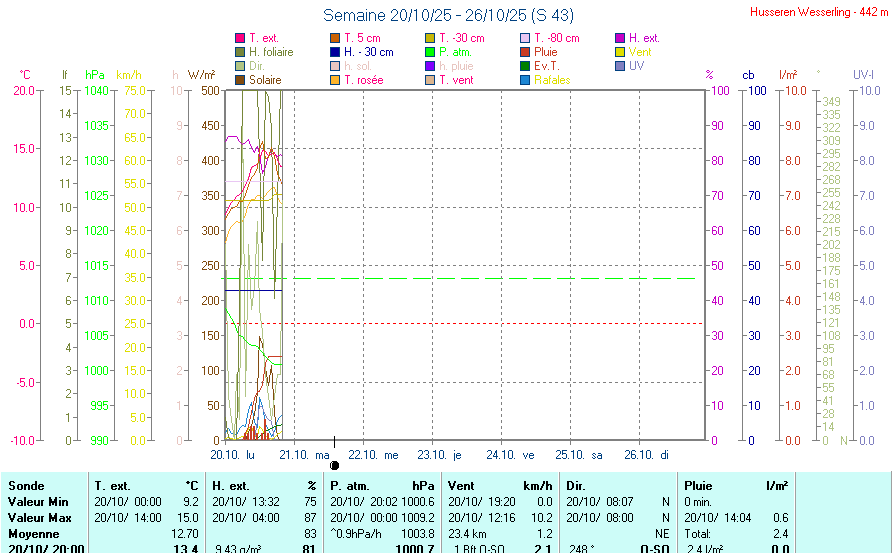892x553 pixels.
Task: Select the 22.10. me day label
Action: [374, 455]
